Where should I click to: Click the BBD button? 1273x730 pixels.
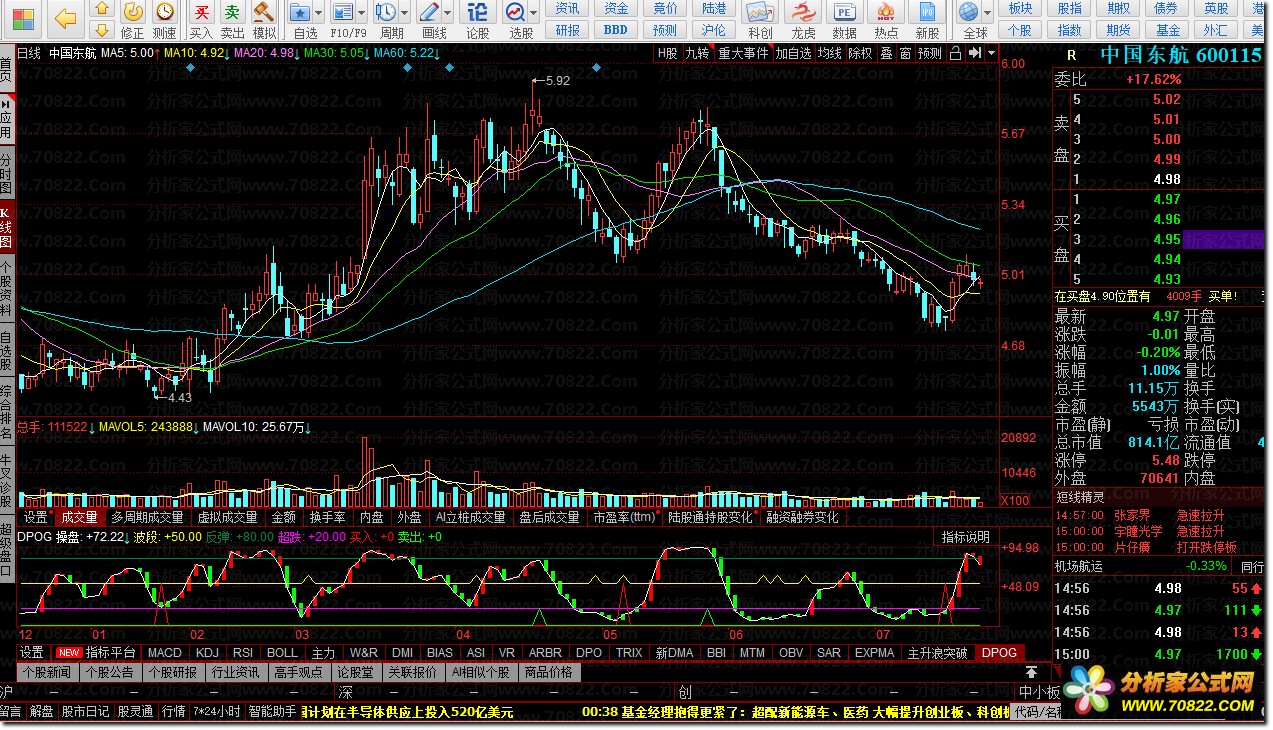pyautogui.click(x=617, y=30)
